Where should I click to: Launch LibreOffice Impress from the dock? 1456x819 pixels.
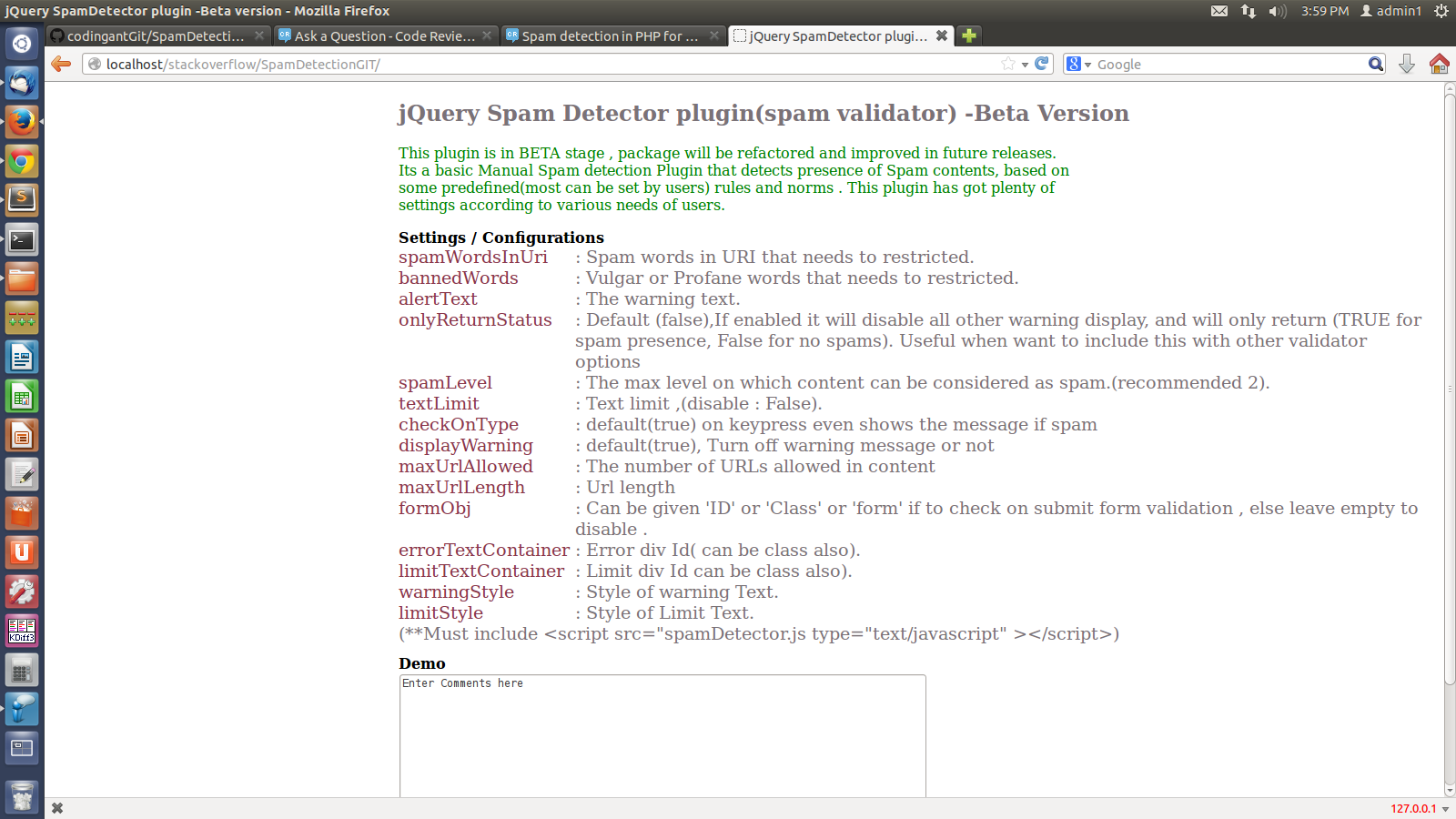coord(22,435)
